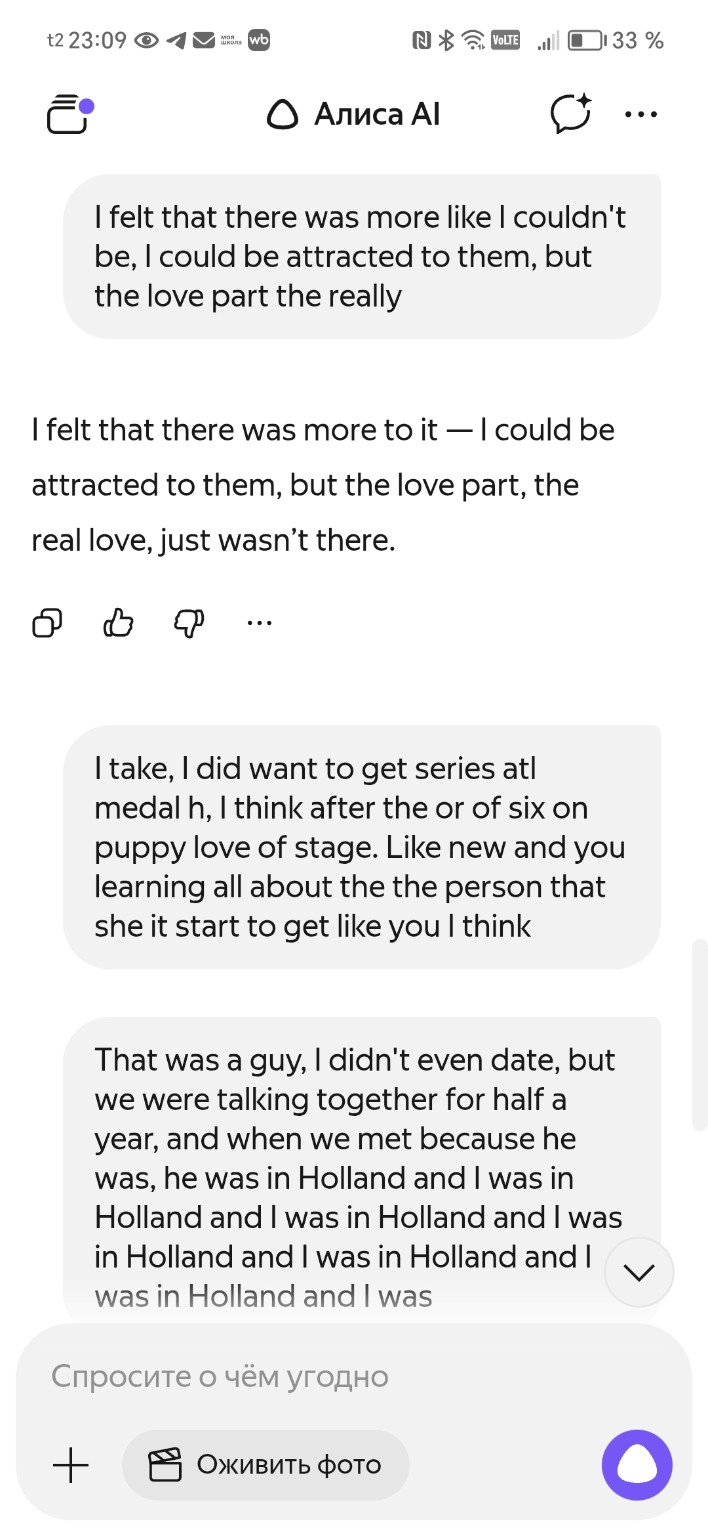This screenshot has width=708, height=1536.
Task: Copy the assistant's response
Action: click(x=47, y=623)
